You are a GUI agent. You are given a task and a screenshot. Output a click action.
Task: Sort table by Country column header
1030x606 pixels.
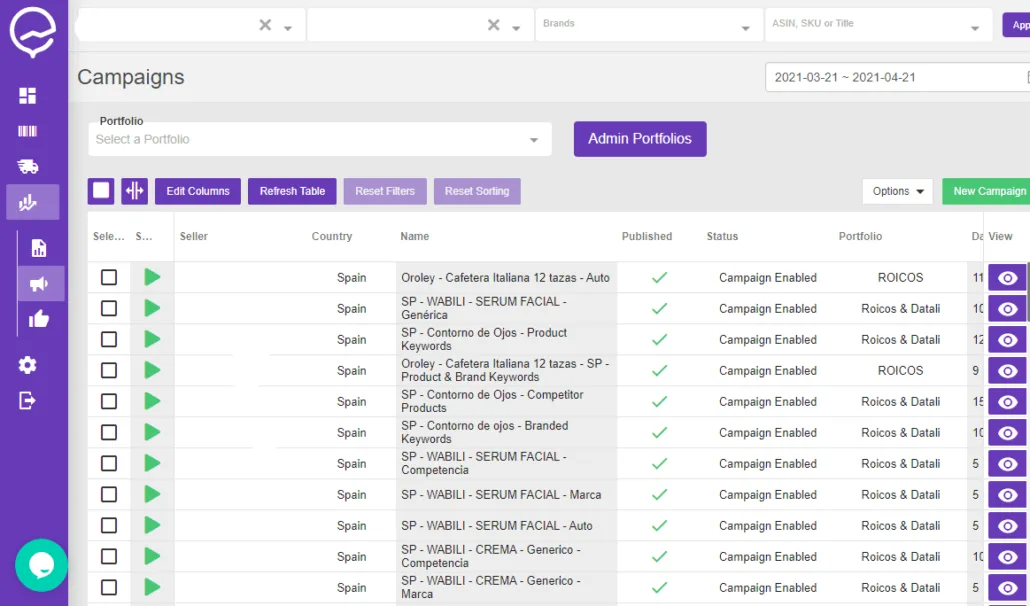(x=332, y=236)
